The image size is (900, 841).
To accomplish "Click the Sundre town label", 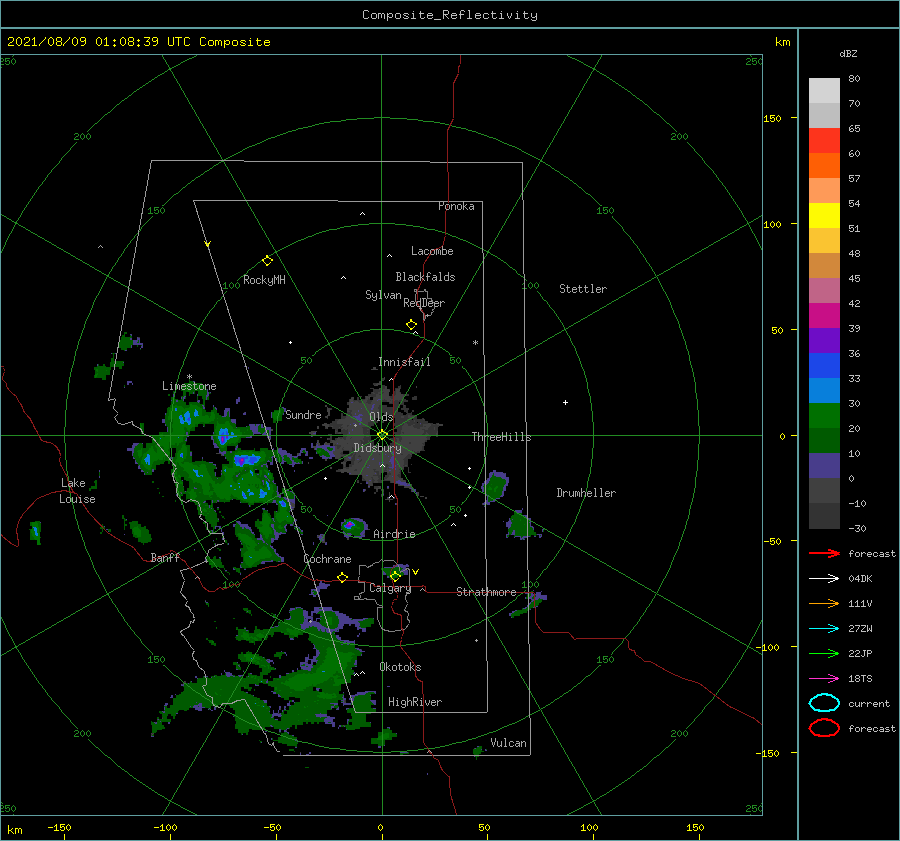I will 303,415.
